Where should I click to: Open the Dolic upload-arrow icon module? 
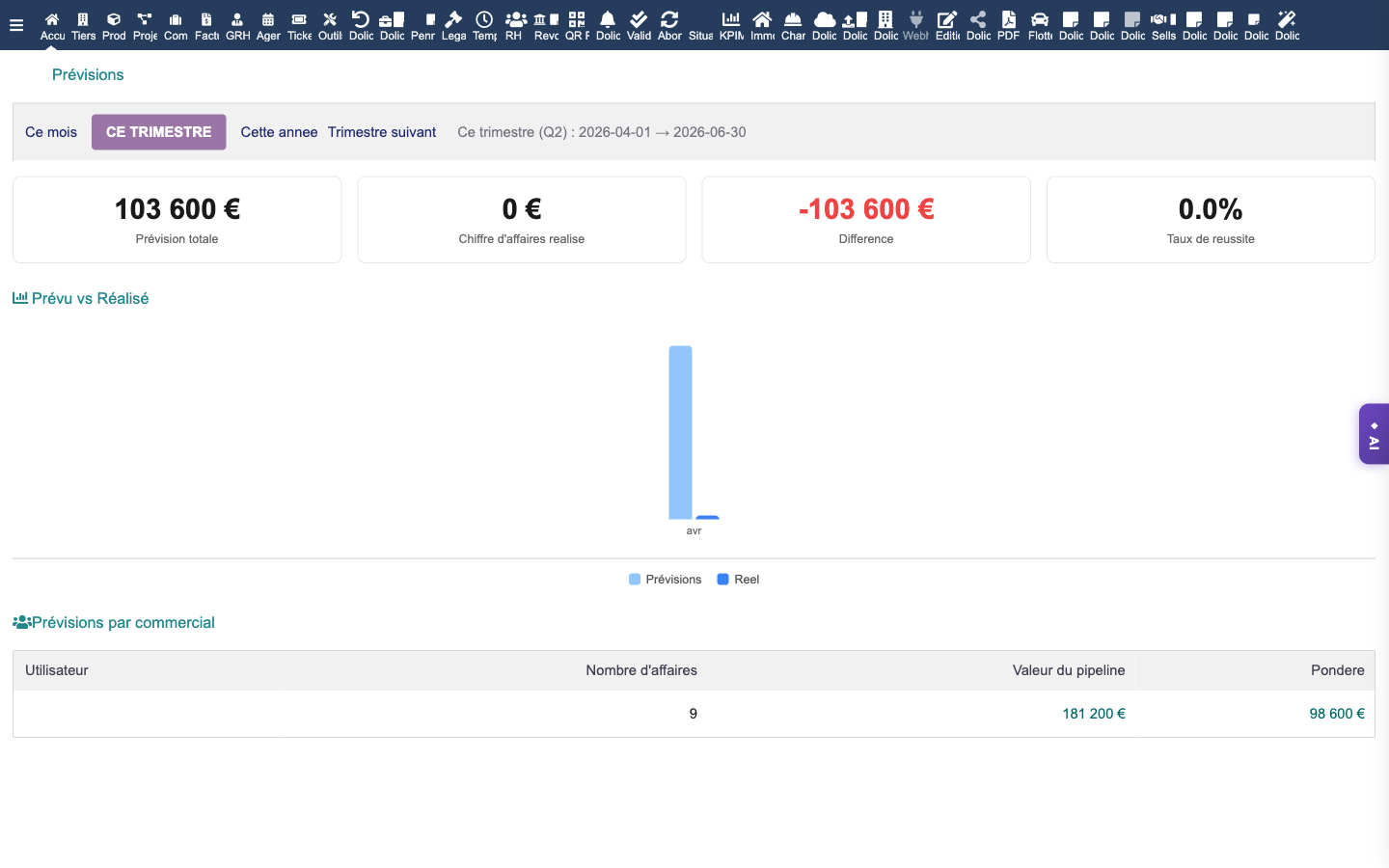tap(855, 26)
